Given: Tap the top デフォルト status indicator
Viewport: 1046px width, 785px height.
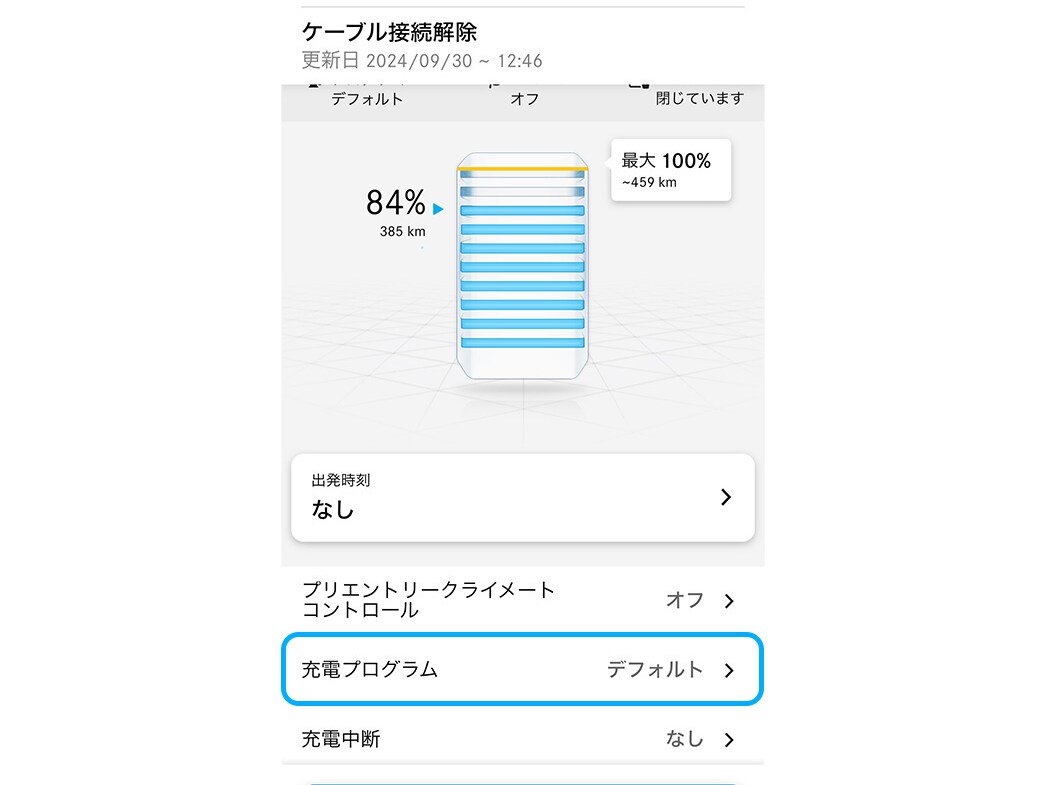Looking at the screenshot, I should coord(367,98).
